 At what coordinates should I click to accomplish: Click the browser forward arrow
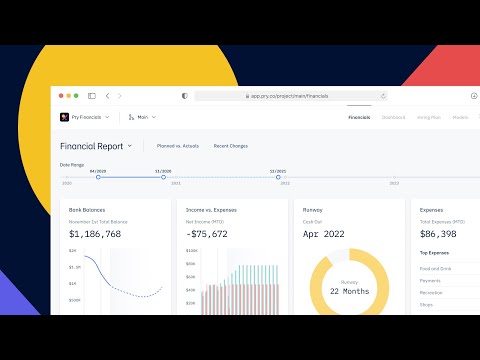coord(120,96)
